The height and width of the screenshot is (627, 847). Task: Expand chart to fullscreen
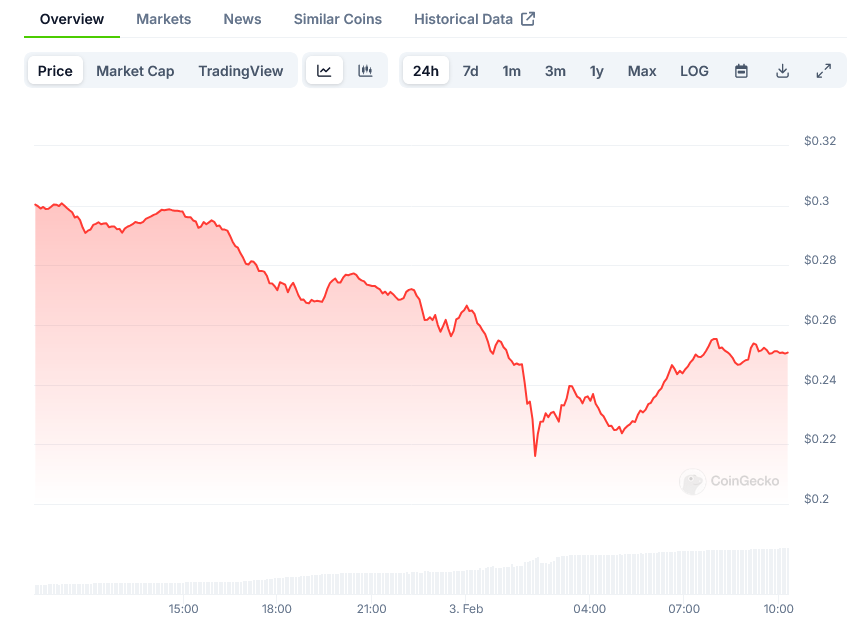(x=823, y=71)
